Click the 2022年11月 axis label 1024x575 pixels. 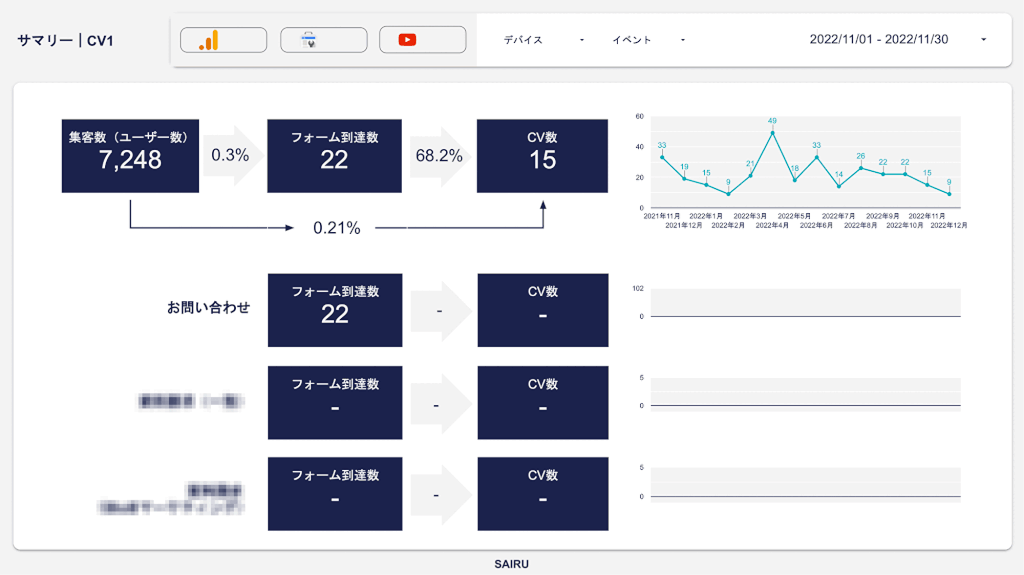(926, 216)
